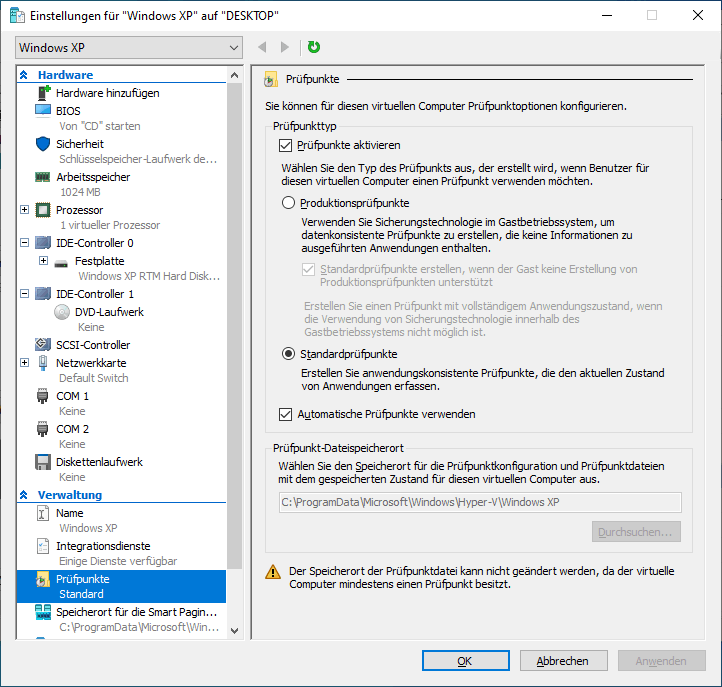722x687 pixels.
Task: Click the OK button
Action: pyautogui.click(x=466, y=661)
